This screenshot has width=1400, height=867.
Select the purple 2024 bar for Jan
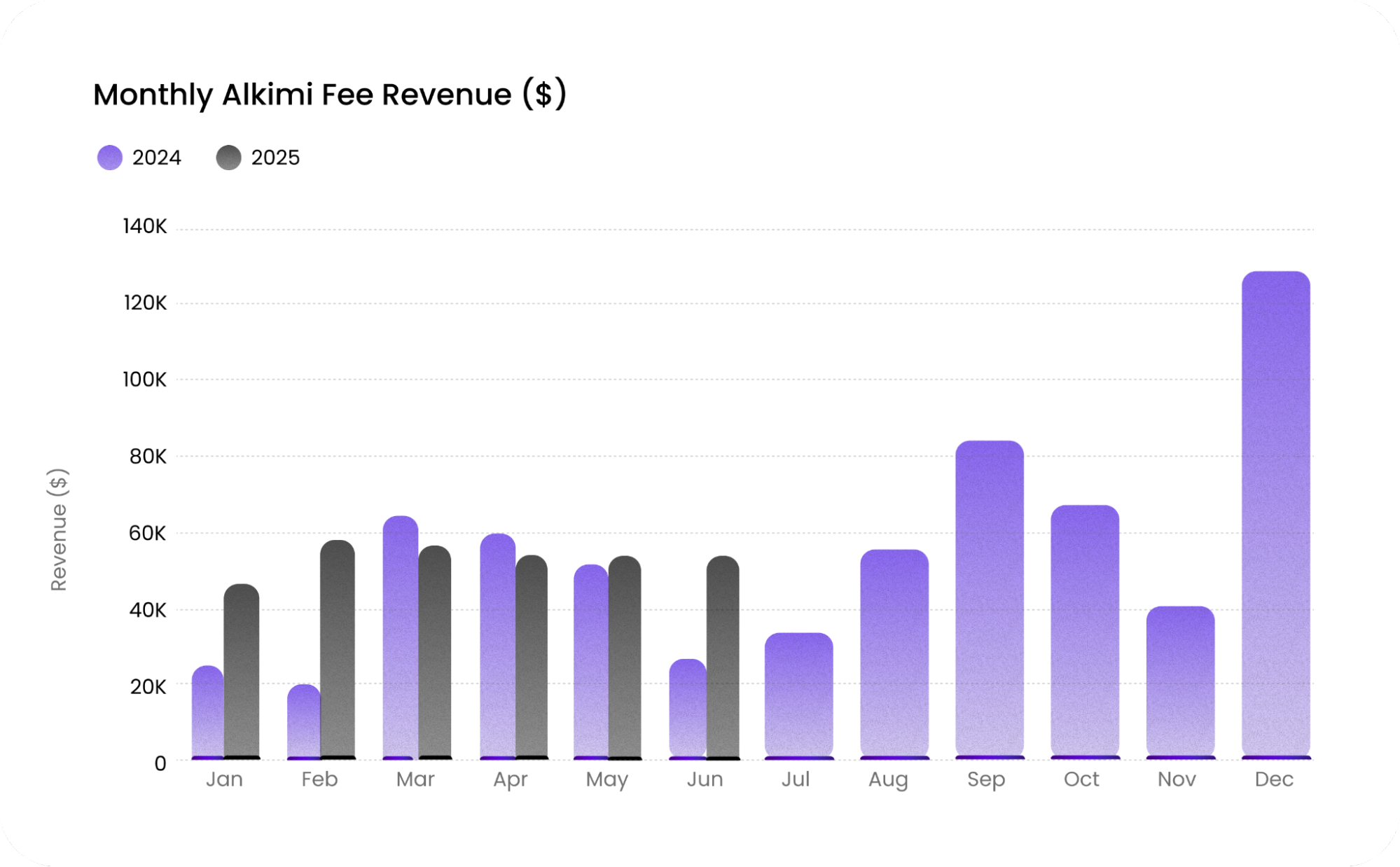tap(207, 712)
